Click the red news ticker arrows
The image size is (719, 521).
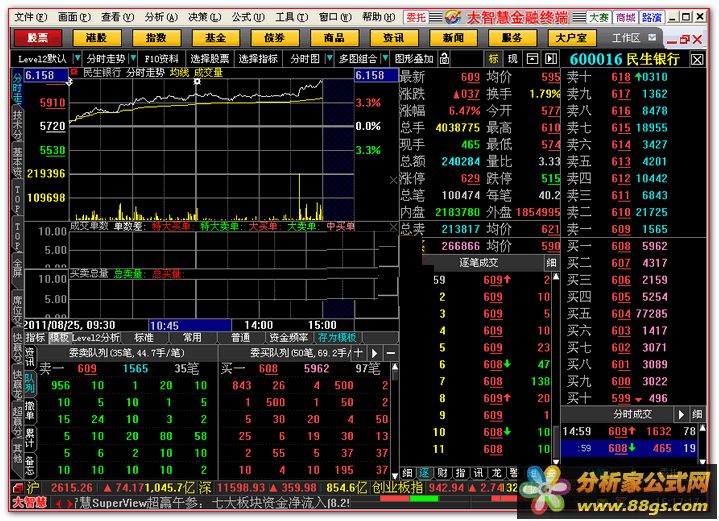point(64,503)
